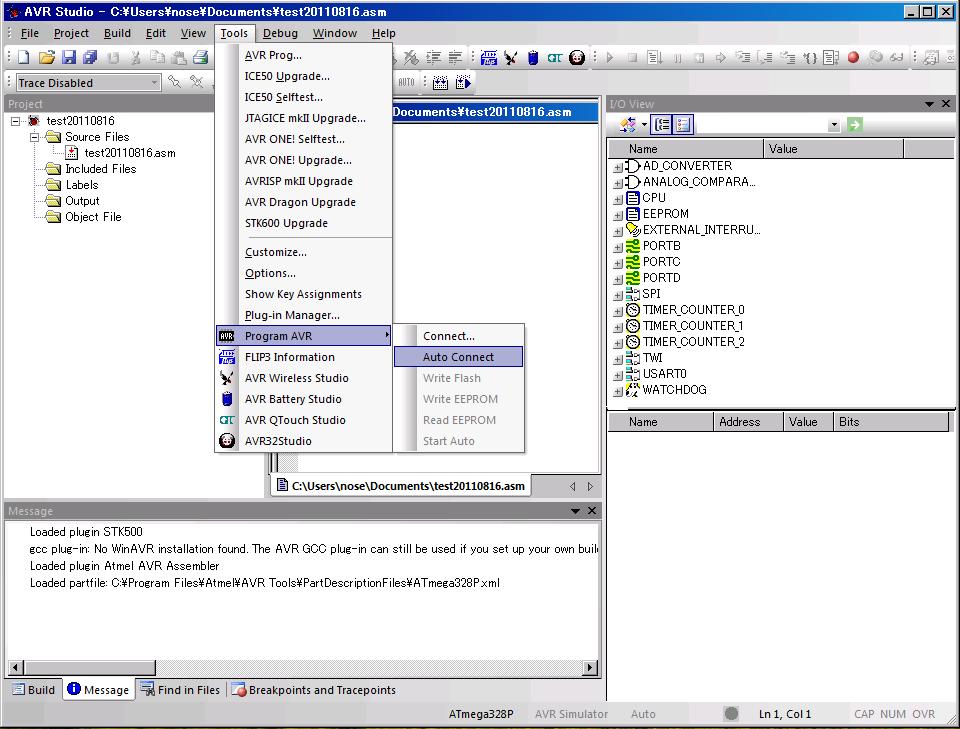Launch AVR Battery Studio toolbar icon
960x729 pixels.
[x=533, y=58]
